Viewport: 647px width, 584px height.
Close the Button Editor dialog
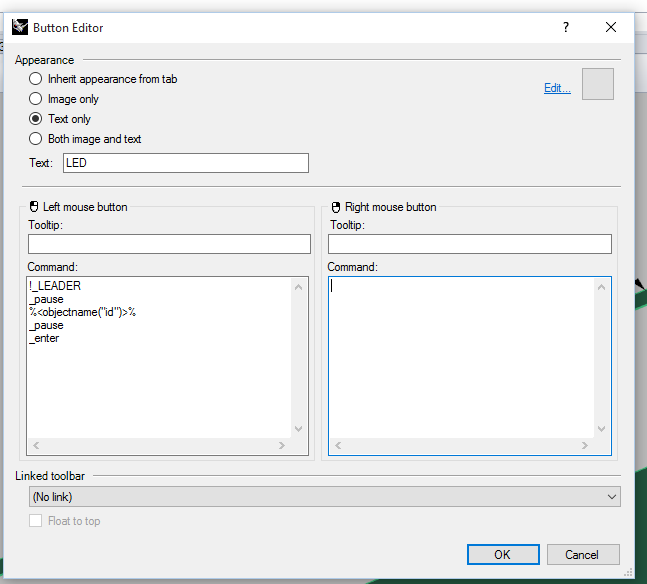pyautogui.click(x=611, y=27)
